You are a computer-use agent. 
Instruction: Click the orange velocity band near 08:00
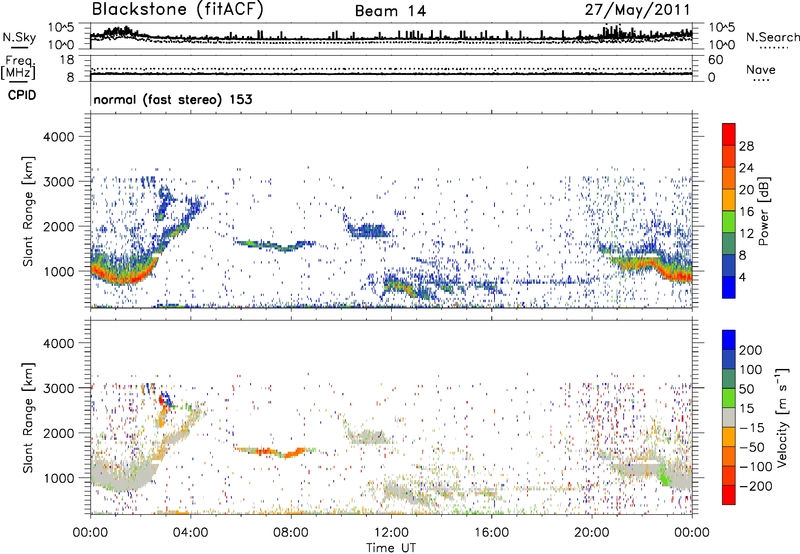pyautogui.click(x=278, y=451)
